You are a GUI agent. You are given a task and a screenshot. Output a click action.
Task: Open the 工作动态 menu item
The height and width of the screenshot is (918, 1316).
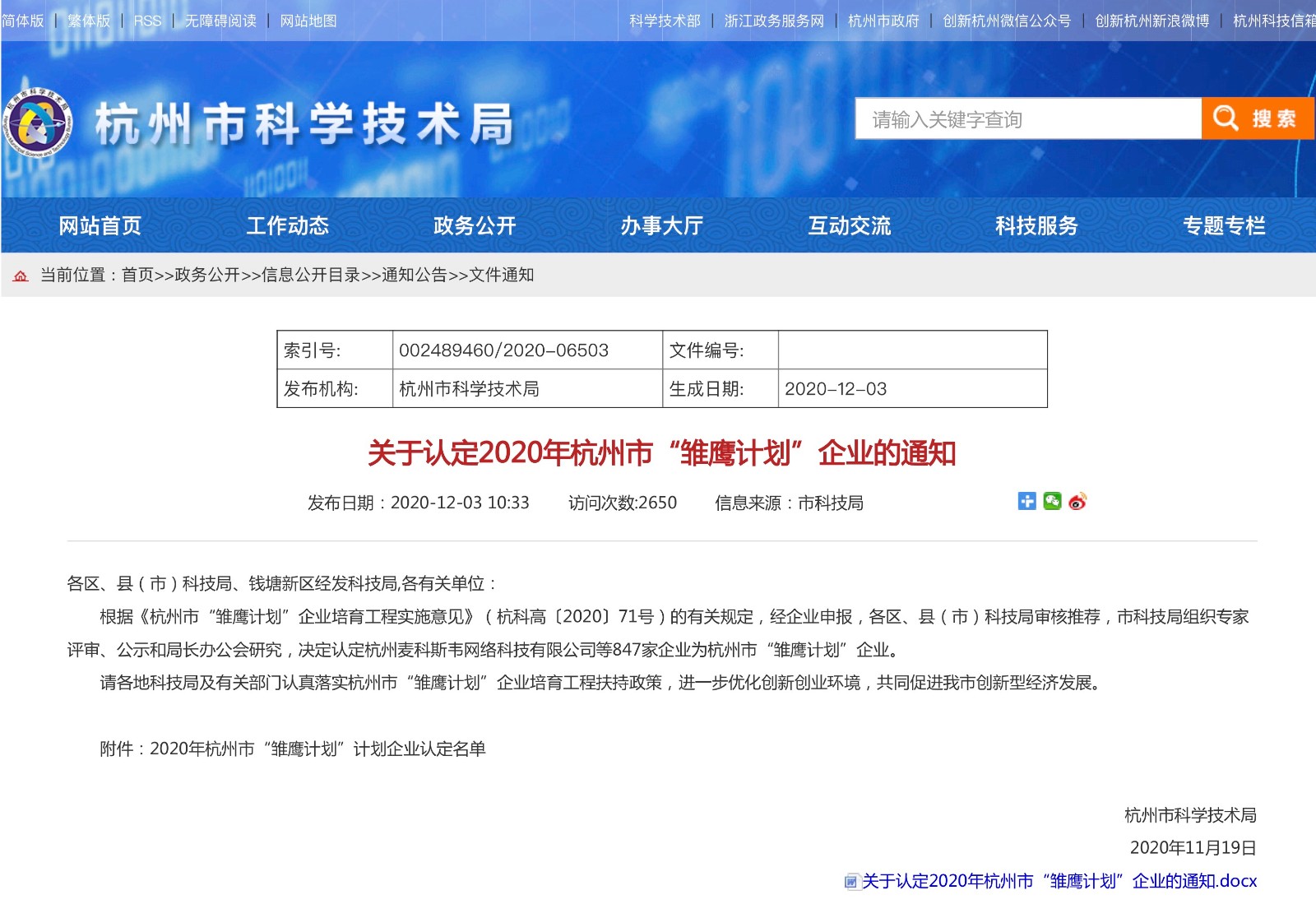(287, 225)
